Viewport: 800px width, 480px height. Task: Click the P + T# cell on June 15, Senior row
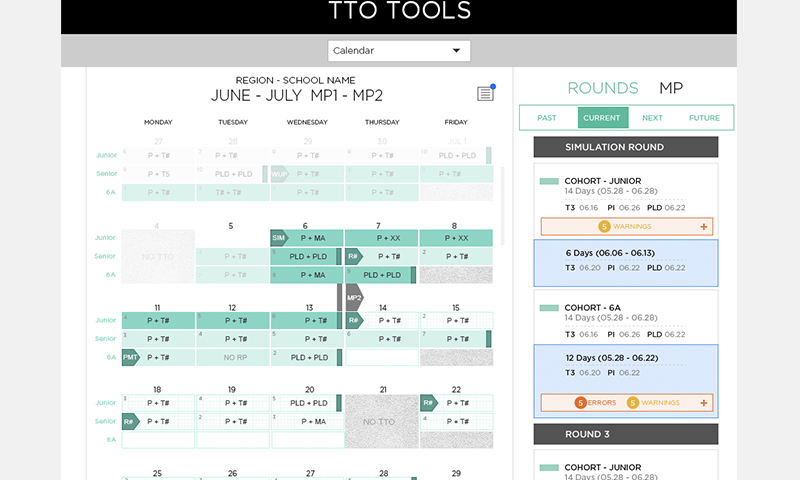coord(456,339)
